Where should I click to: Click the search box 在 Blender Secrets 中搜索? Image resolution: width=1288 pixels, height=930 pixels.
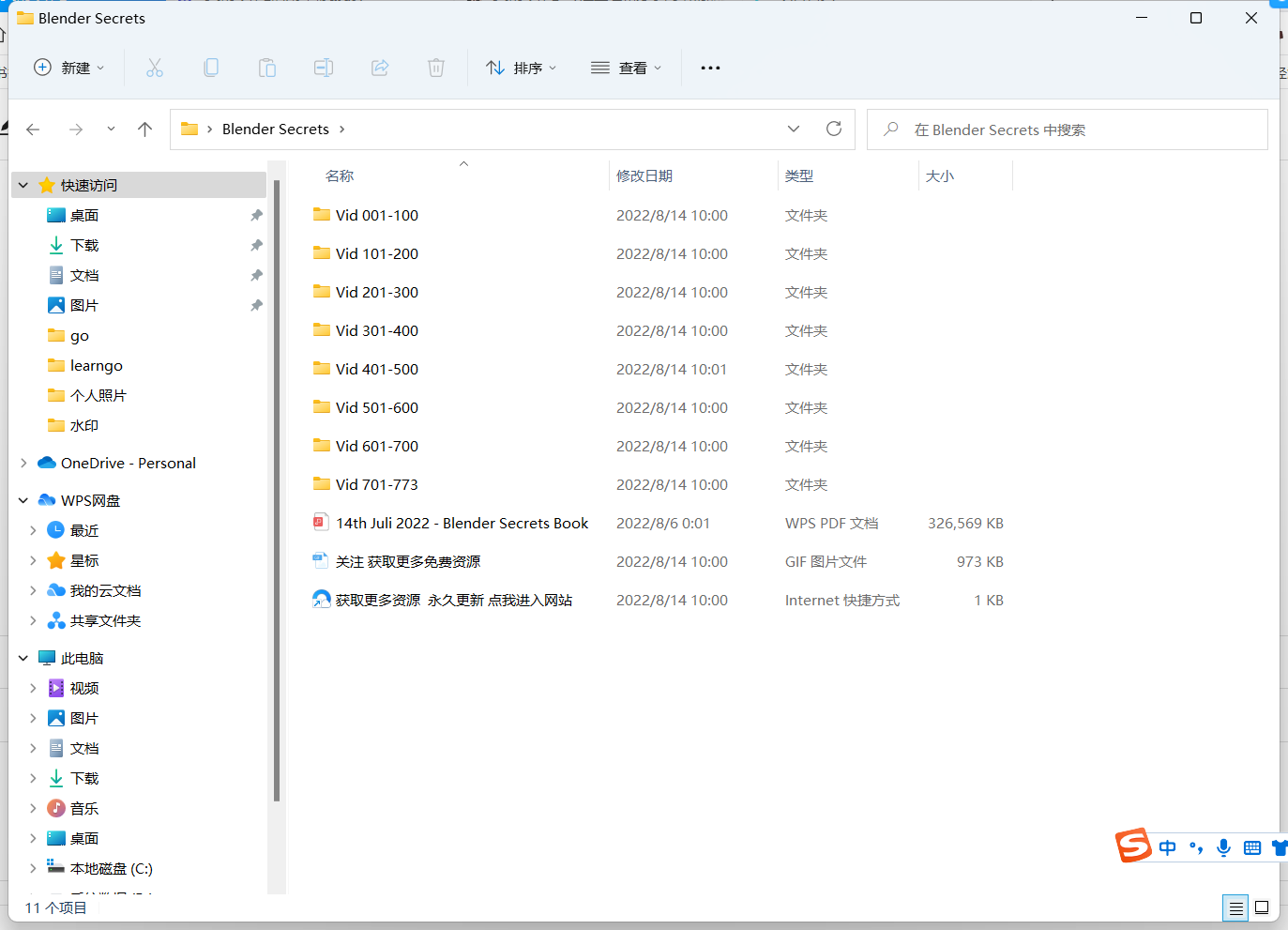(1068, 130)
